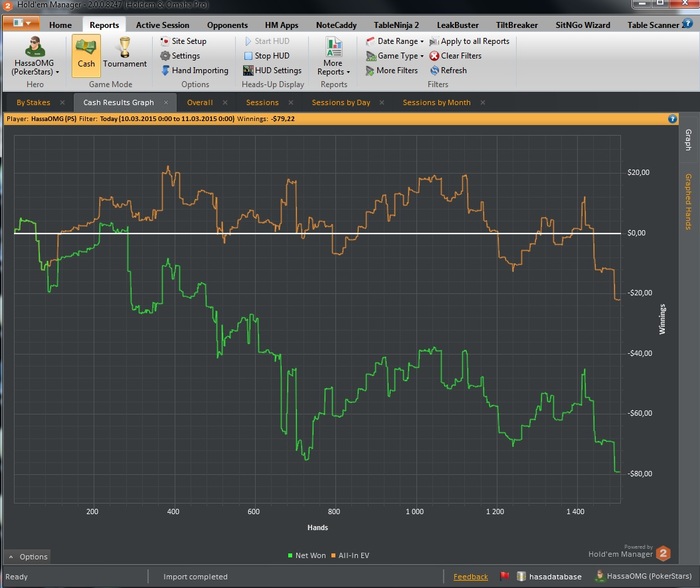This screenshot has height=588, width=700.
Task: Close the By Stakes tab
Action: [62, 102]
